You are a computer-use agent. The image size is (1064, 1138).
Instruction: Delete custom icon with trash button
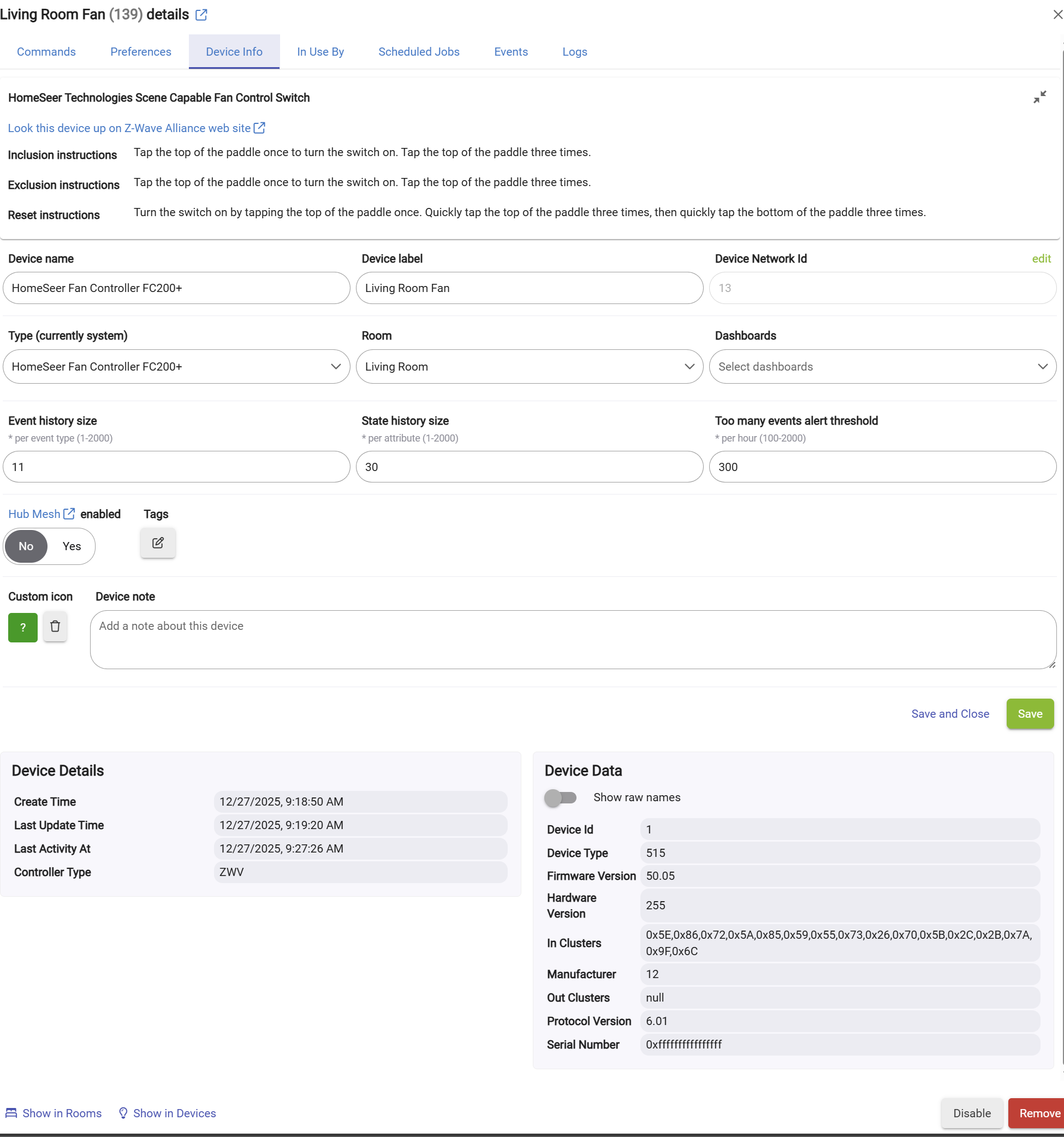55,626
